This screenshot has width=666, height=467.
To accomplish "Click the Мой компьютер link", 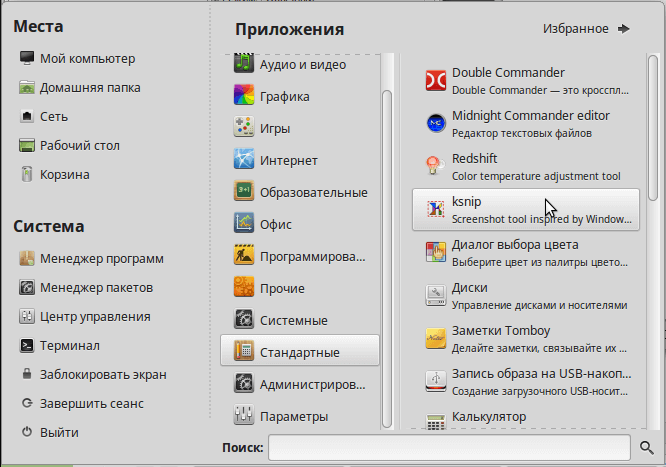I will click(87, 59).
